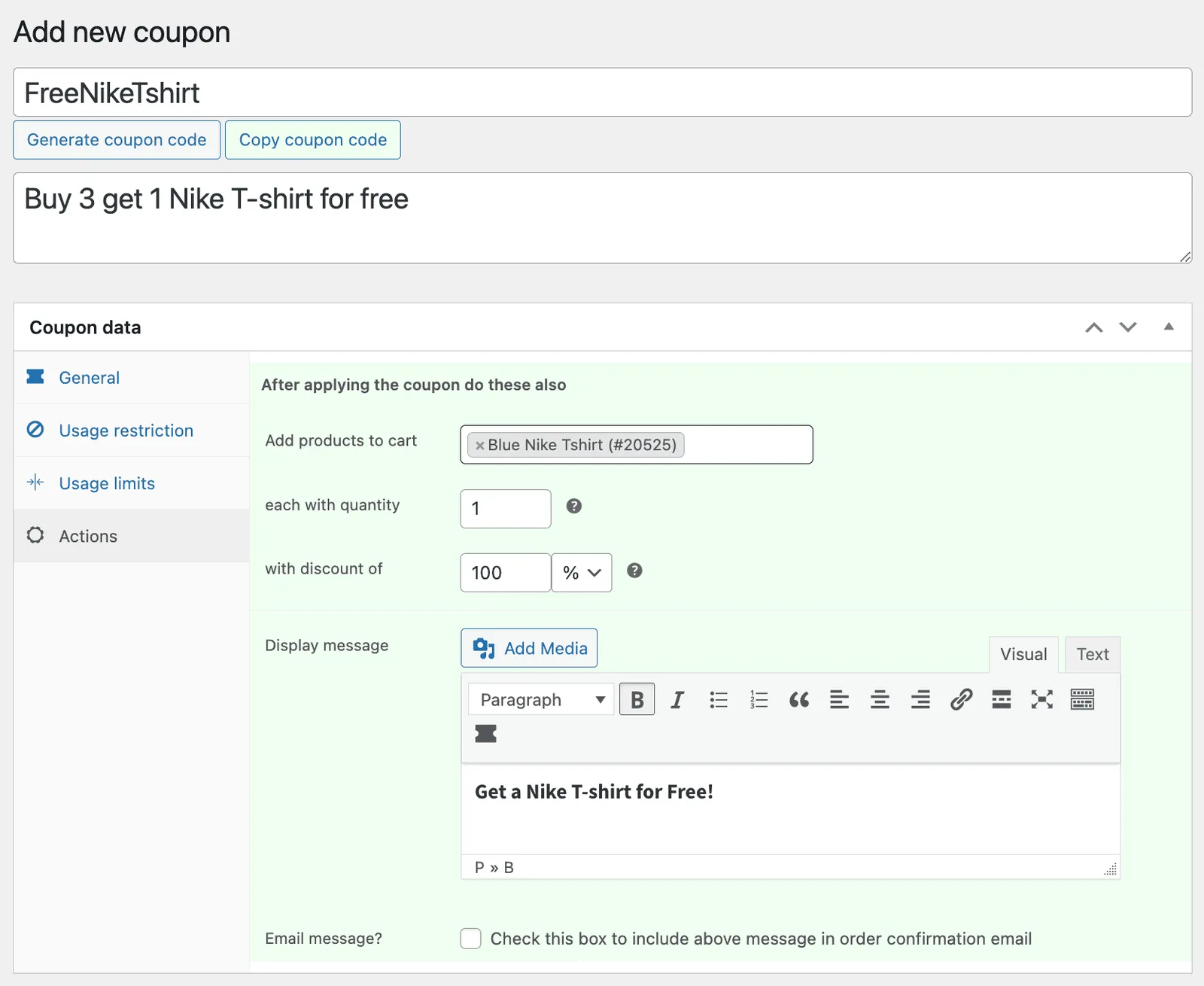Insert a numbered list
Viewport: 1204px width, 986px height.
click(x=759, y=700)
